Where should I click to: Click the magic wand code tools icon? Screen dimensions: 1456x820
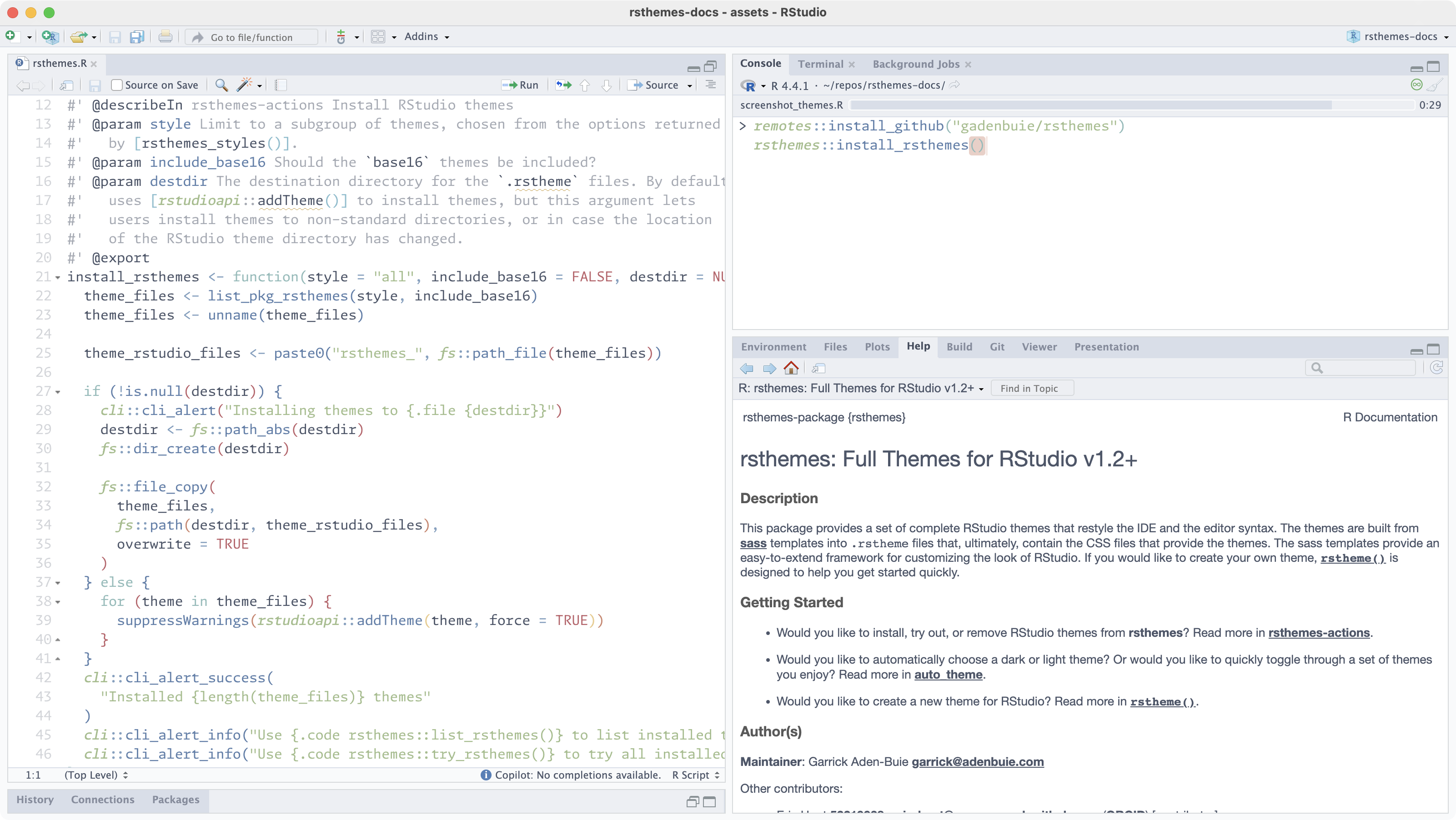click(244, 85)
